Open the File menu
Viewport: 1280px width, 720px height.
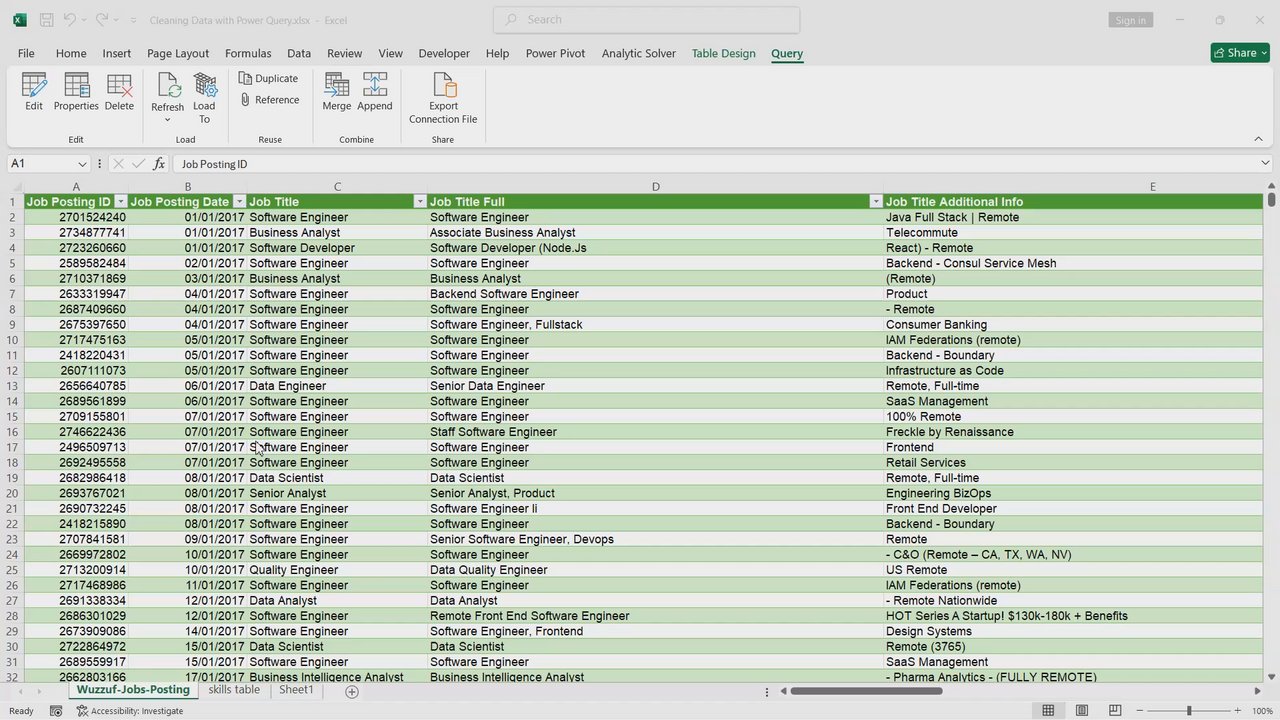(x=26, y=53)
